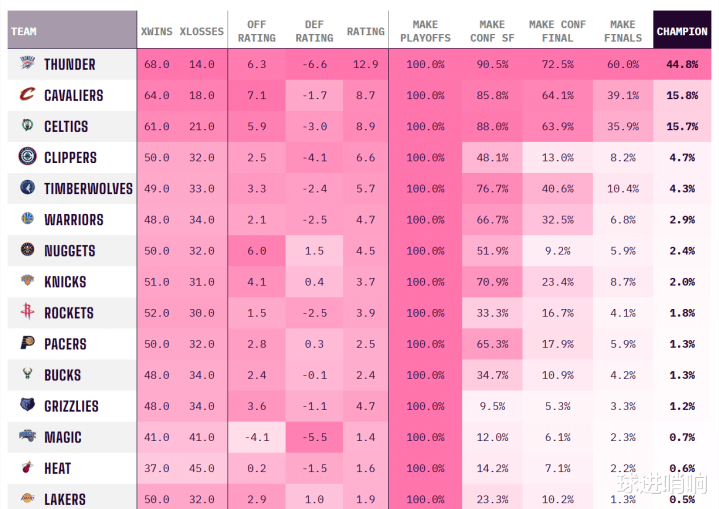Viewport: 719px width, 509px height.
Task: Click the Celtics team logo
Action: point(28,125)
